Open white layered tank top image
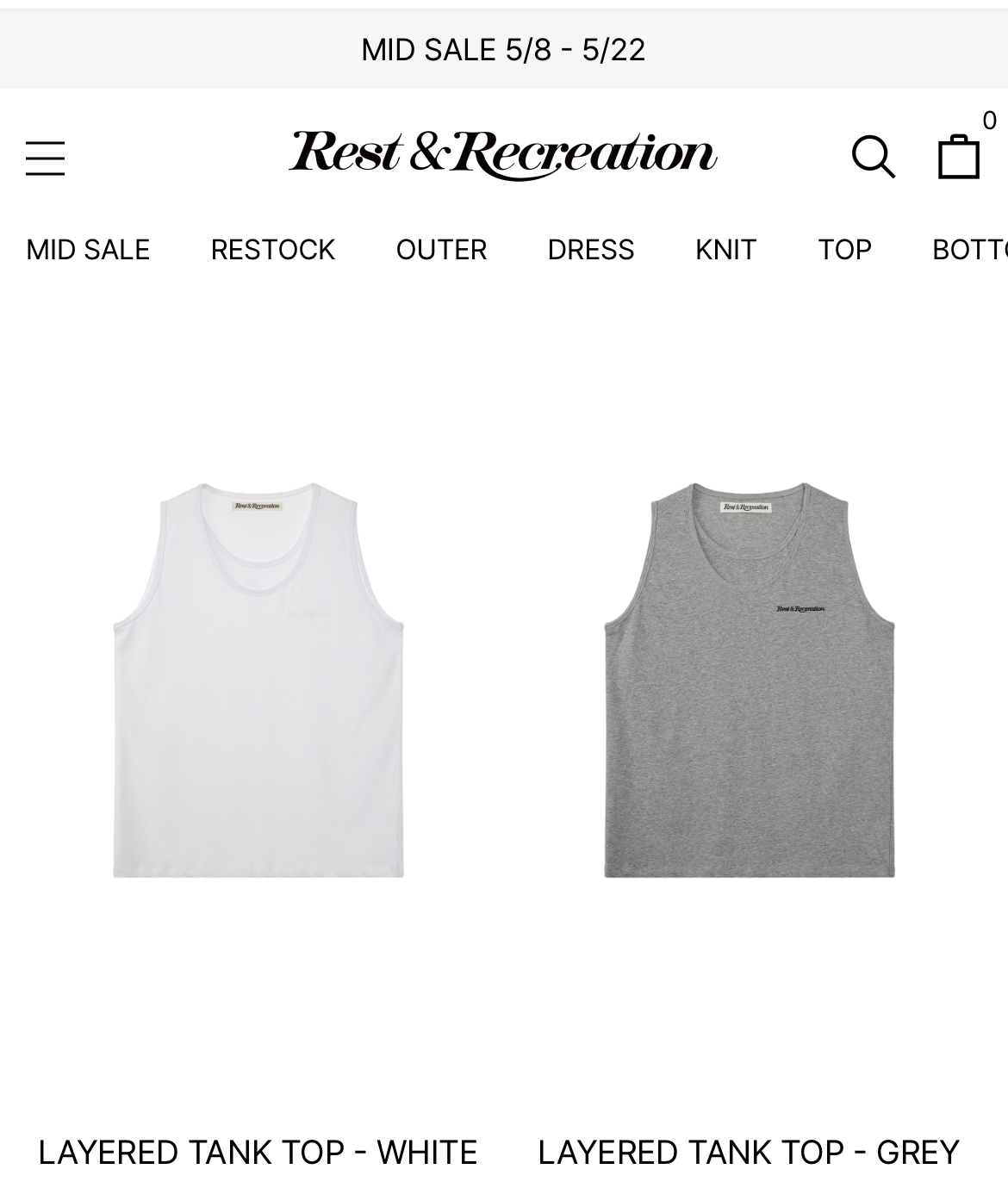This screenshot has height=1194, width=1008. coord(258,681)
